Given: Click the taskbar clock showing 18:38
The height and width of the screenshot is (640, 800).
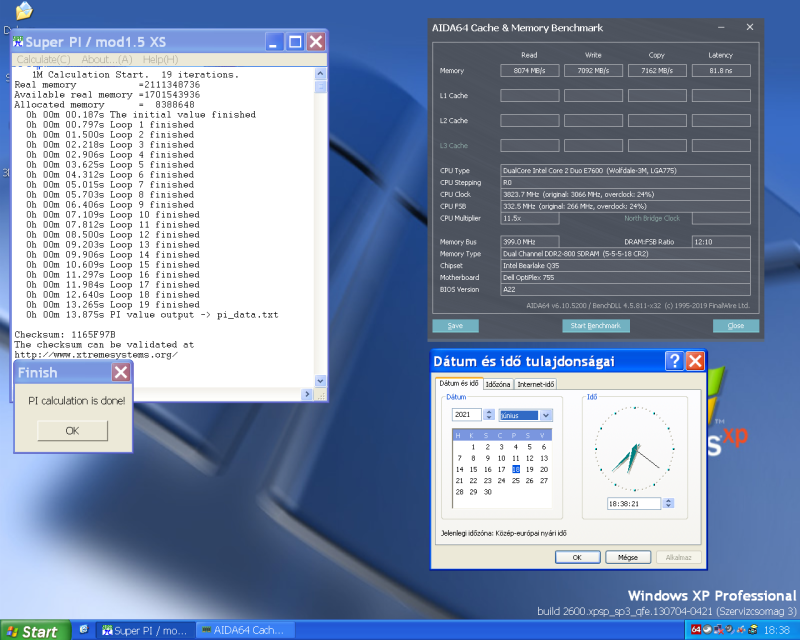Looking at the screenshot, I should pos(777,630).
